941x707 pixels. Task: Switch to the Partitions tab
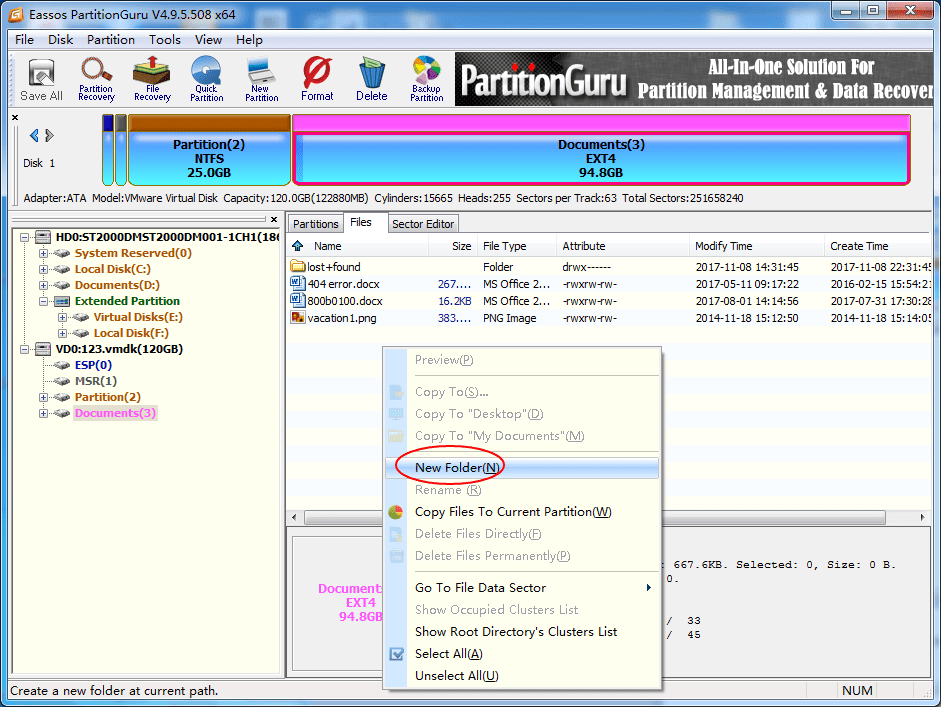[315, 223]
